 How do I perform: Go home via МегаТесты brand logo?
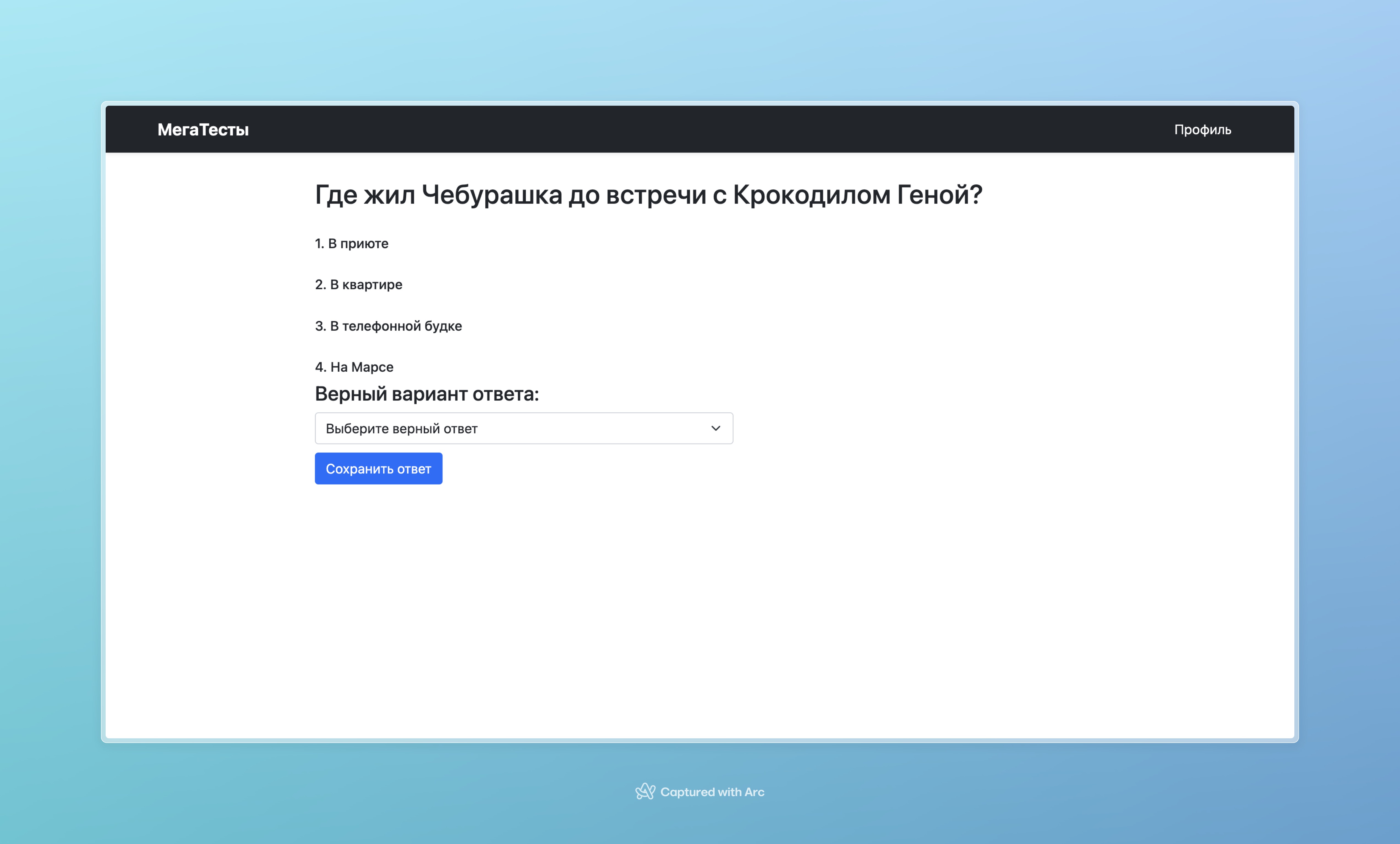[203, 130]
